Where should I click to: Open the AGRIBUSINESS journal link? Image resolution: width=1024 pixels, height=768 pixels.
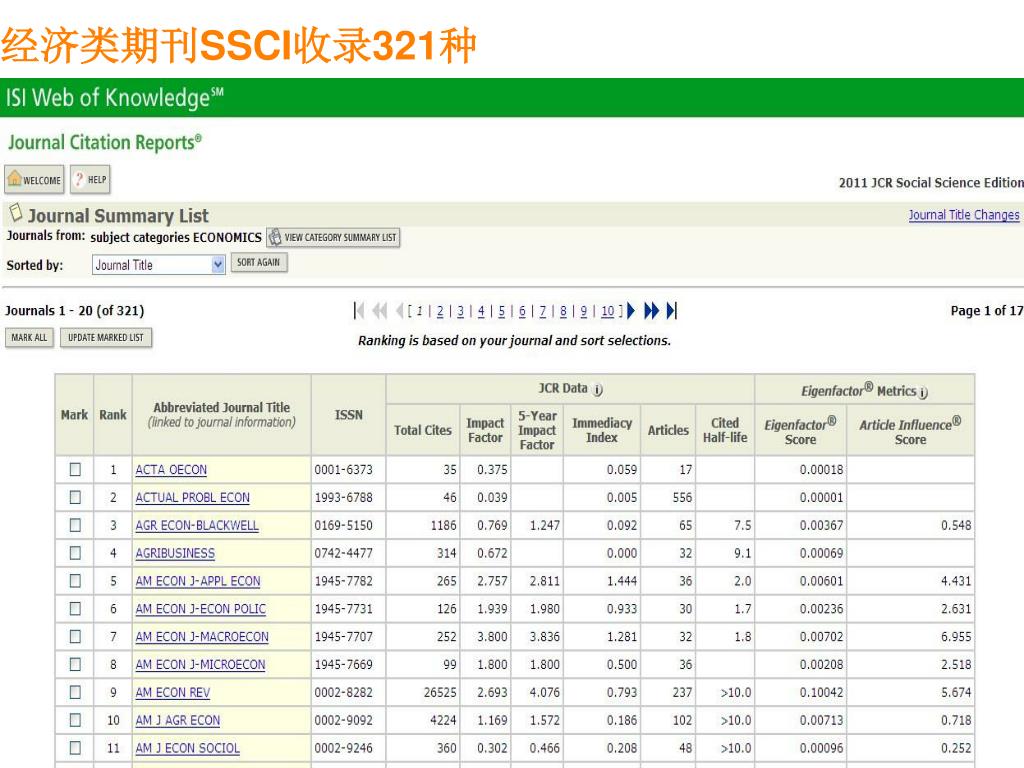(x=175, y=553)
